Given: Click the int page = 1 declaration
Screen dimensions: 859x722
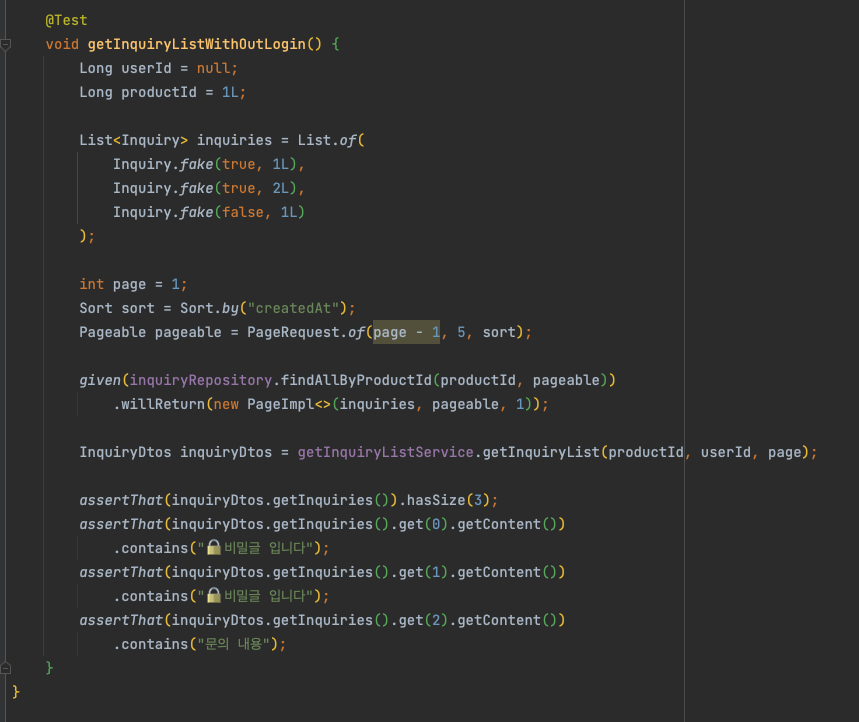Looking at the screenshot, I should [133, 284].
